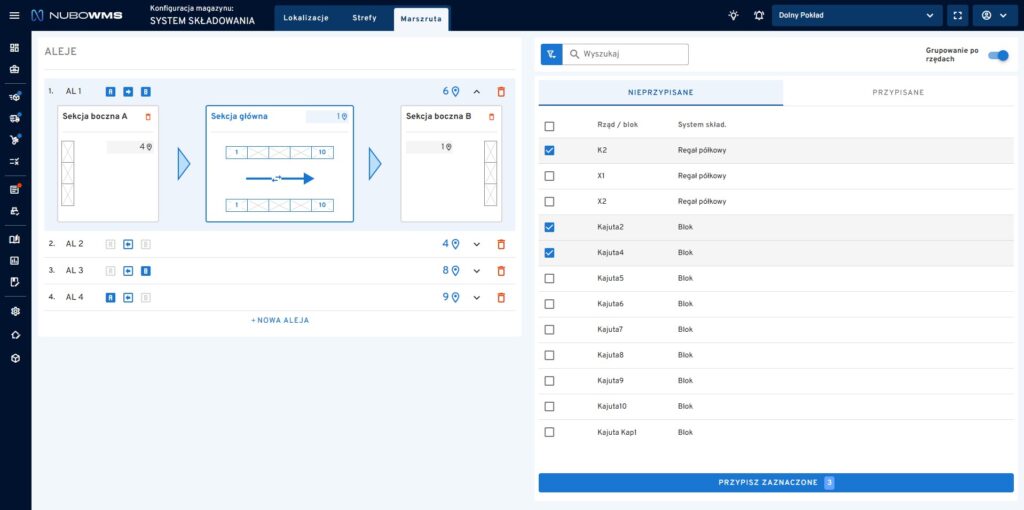Delete aisle AL 1 with trash icon

(x=501, y=92)
